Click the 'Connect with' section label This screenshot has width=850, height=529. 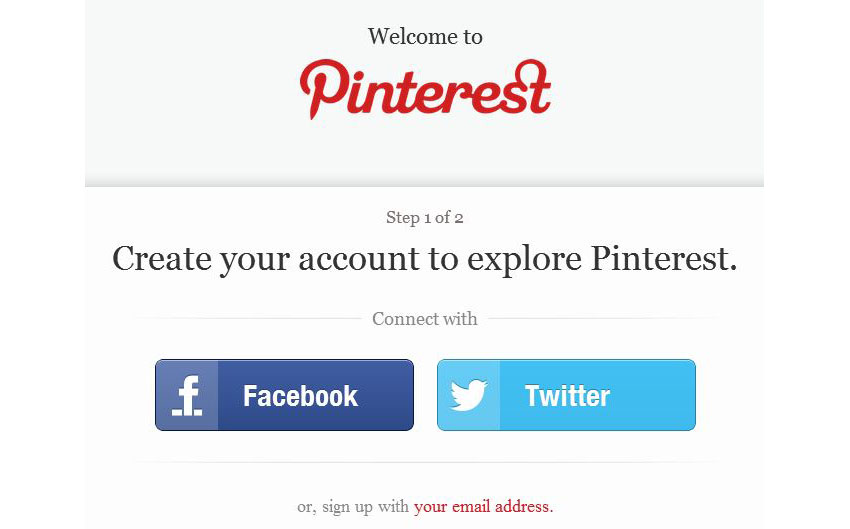(x=424, y=319)
